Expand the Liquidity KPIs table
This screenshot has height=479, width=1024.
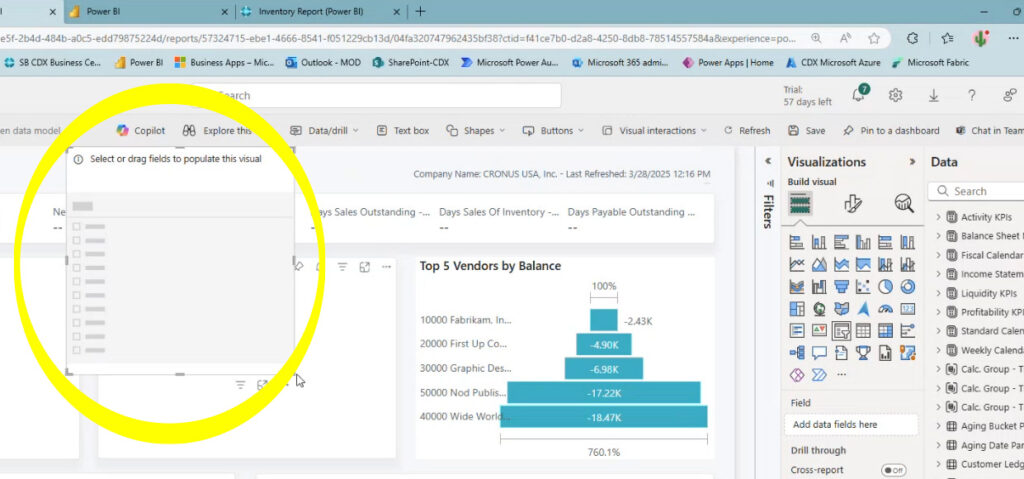(x=938, y=293)
